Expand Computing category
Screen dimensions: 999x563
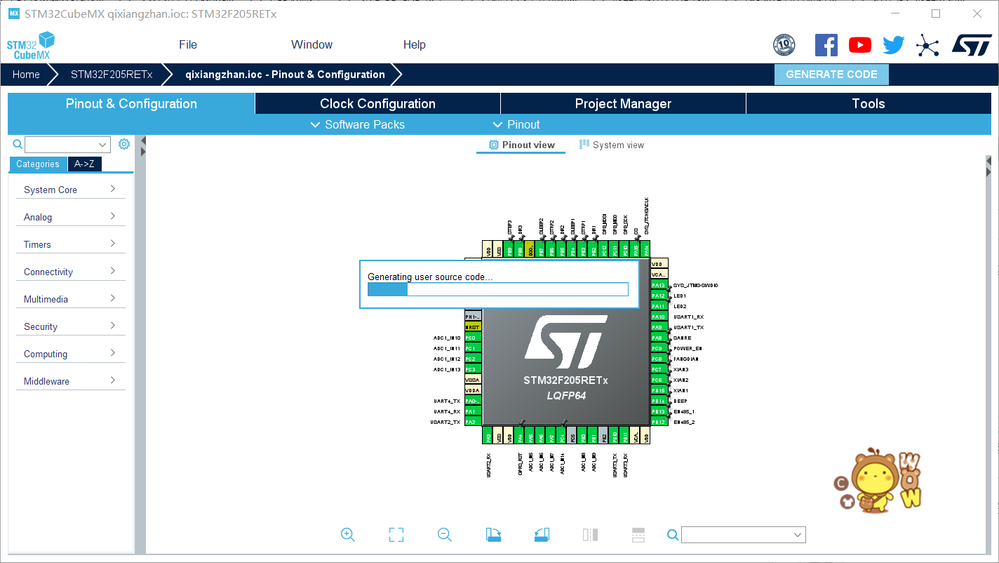(x=70, y=353)
